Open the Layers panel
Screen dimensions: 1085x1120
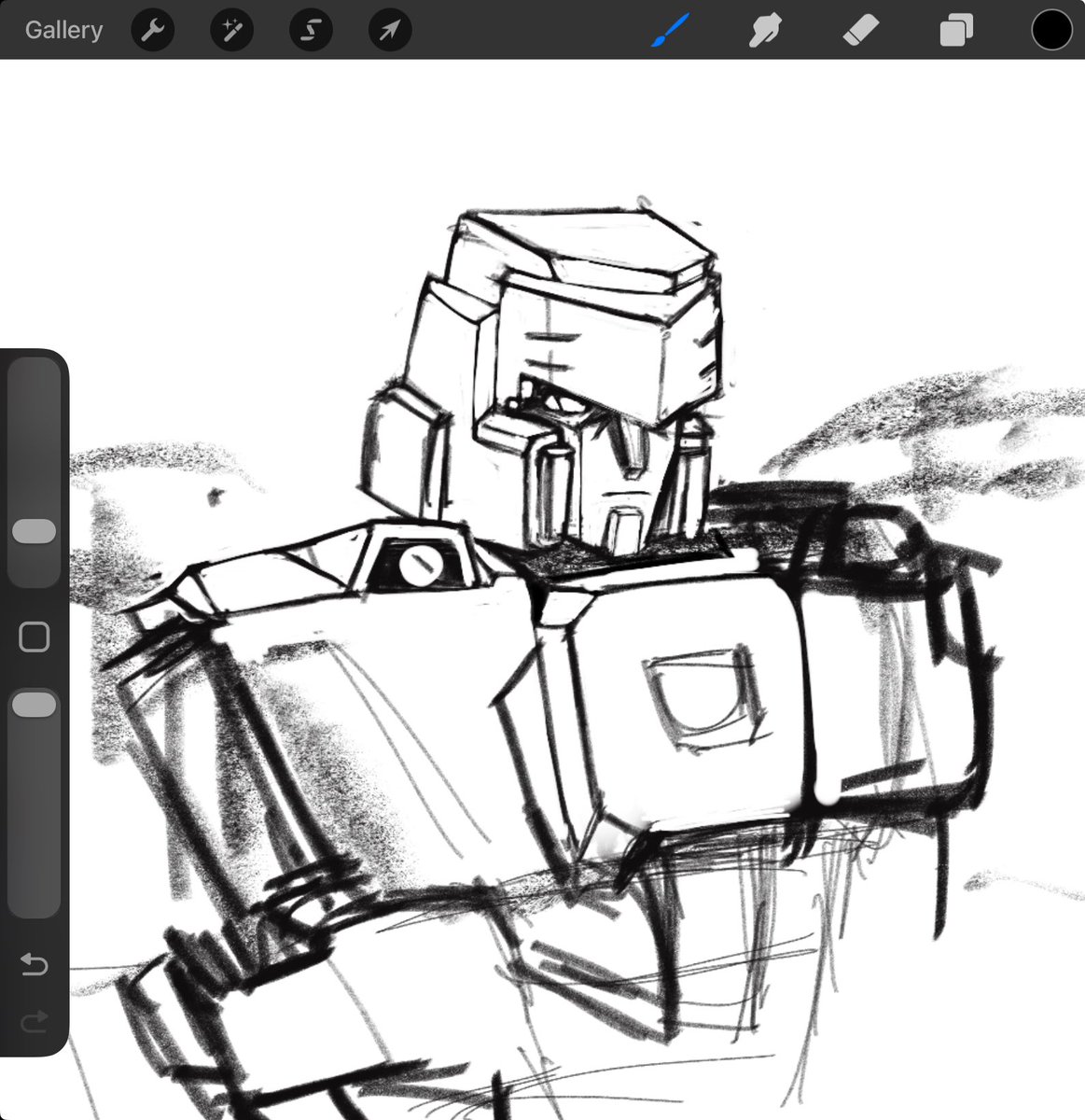click(956, 31)
